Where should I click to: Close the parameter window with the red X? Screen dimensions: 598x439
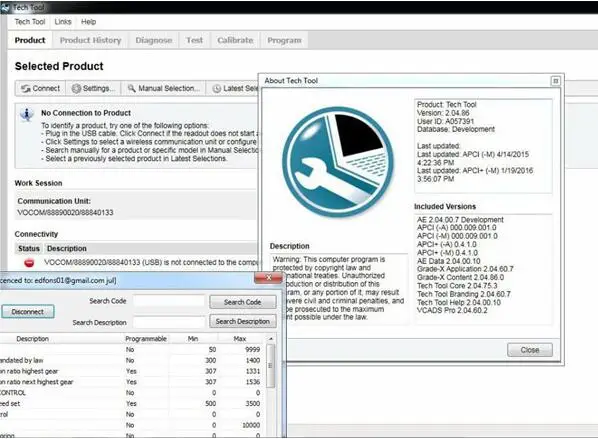tap(268, 278)
